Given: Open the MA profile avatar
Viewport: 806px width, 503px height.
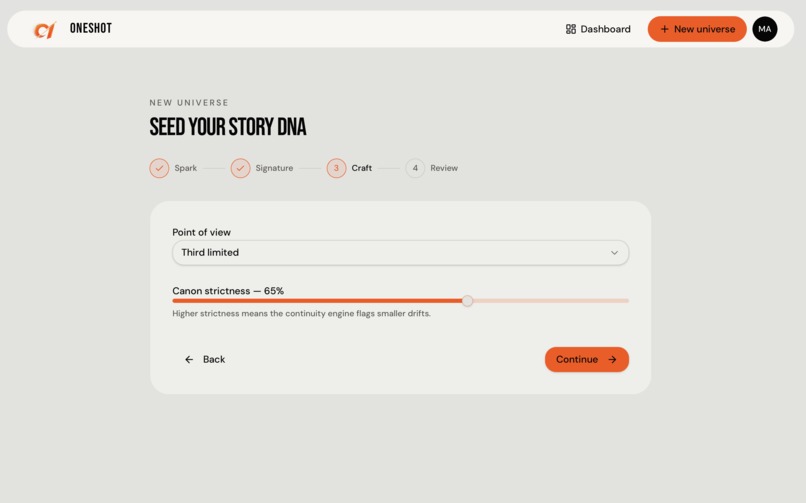Looking at the screenshot, I should click(x=765, y=29).
